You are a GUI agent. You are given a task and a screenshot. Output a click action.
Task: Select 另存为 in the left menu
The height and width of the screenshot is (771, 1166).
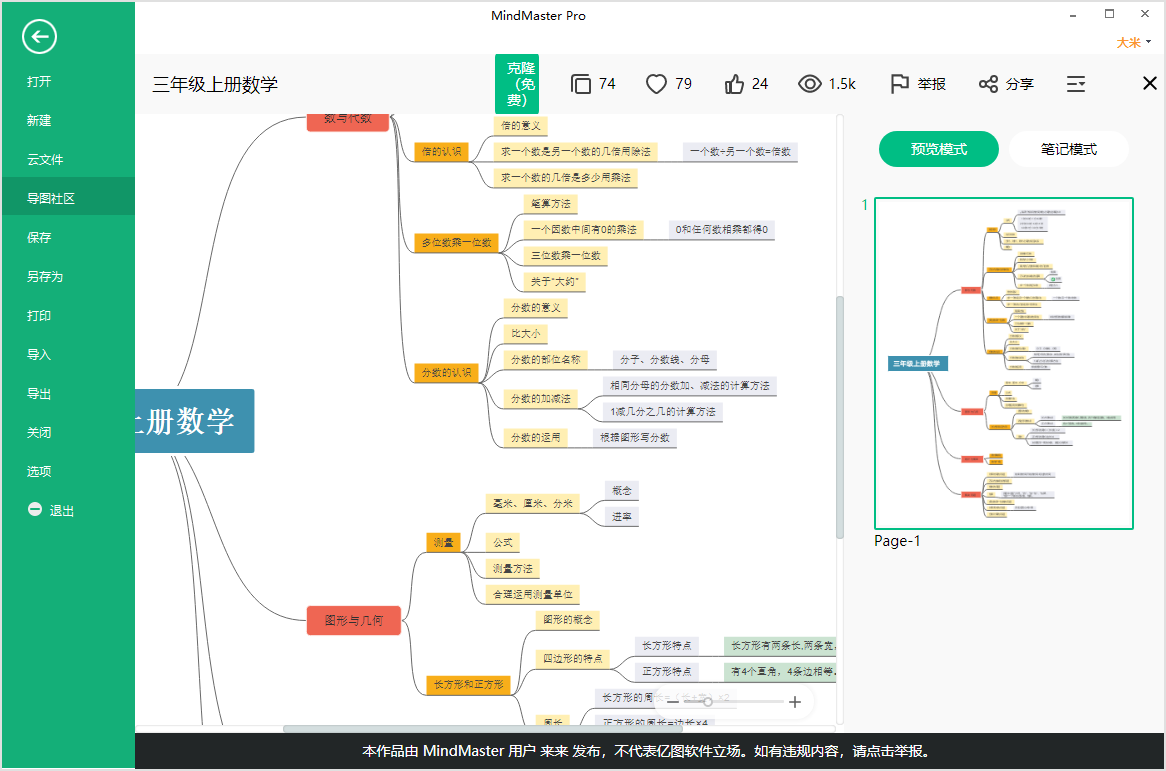68,277
